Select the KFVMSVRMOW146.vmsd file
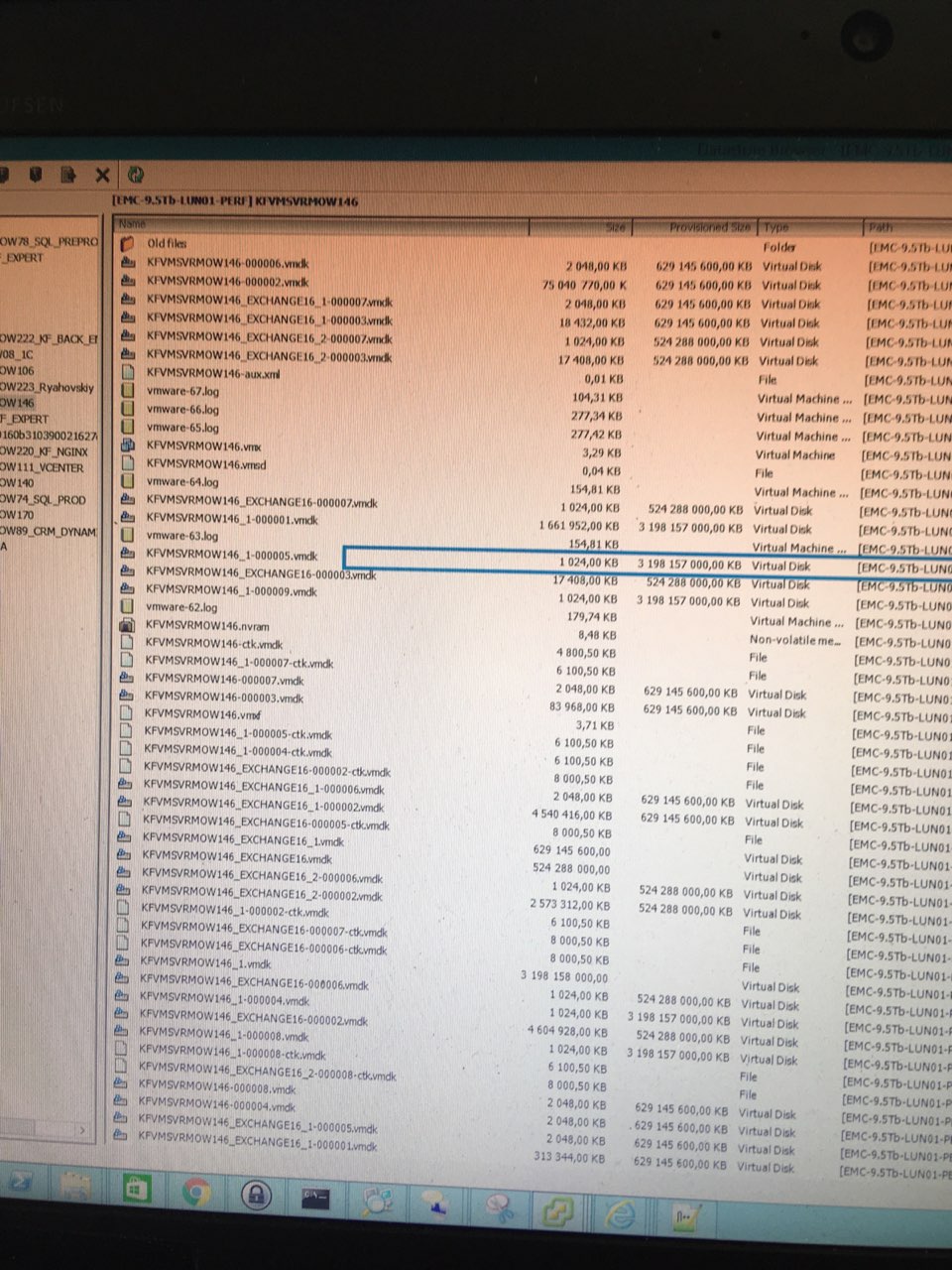The width and height of the screenshot is (952, 1270). [205, 464]
